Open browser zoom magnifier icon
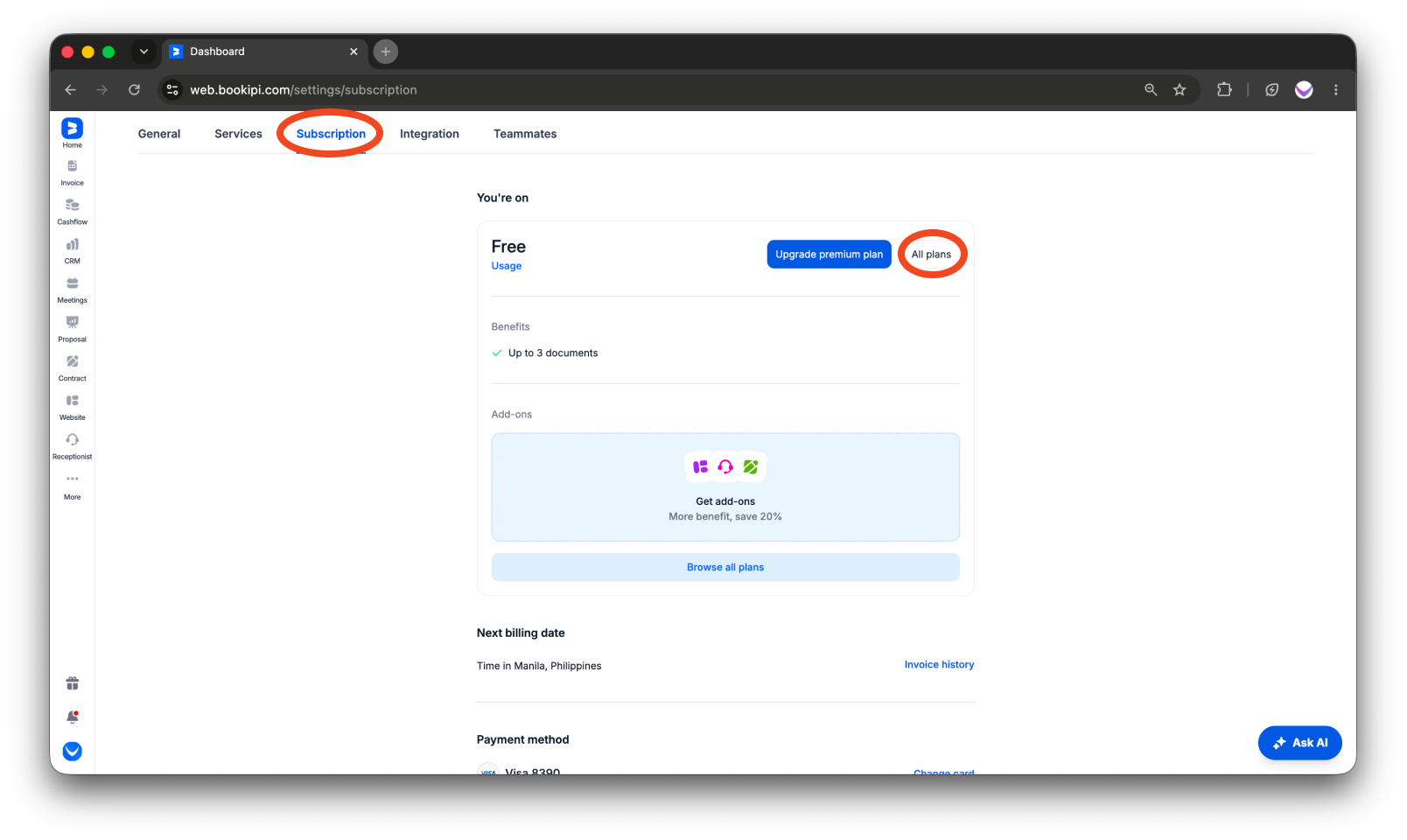The height and width of the screenshot is (840, 1407). click(1151, 89)
